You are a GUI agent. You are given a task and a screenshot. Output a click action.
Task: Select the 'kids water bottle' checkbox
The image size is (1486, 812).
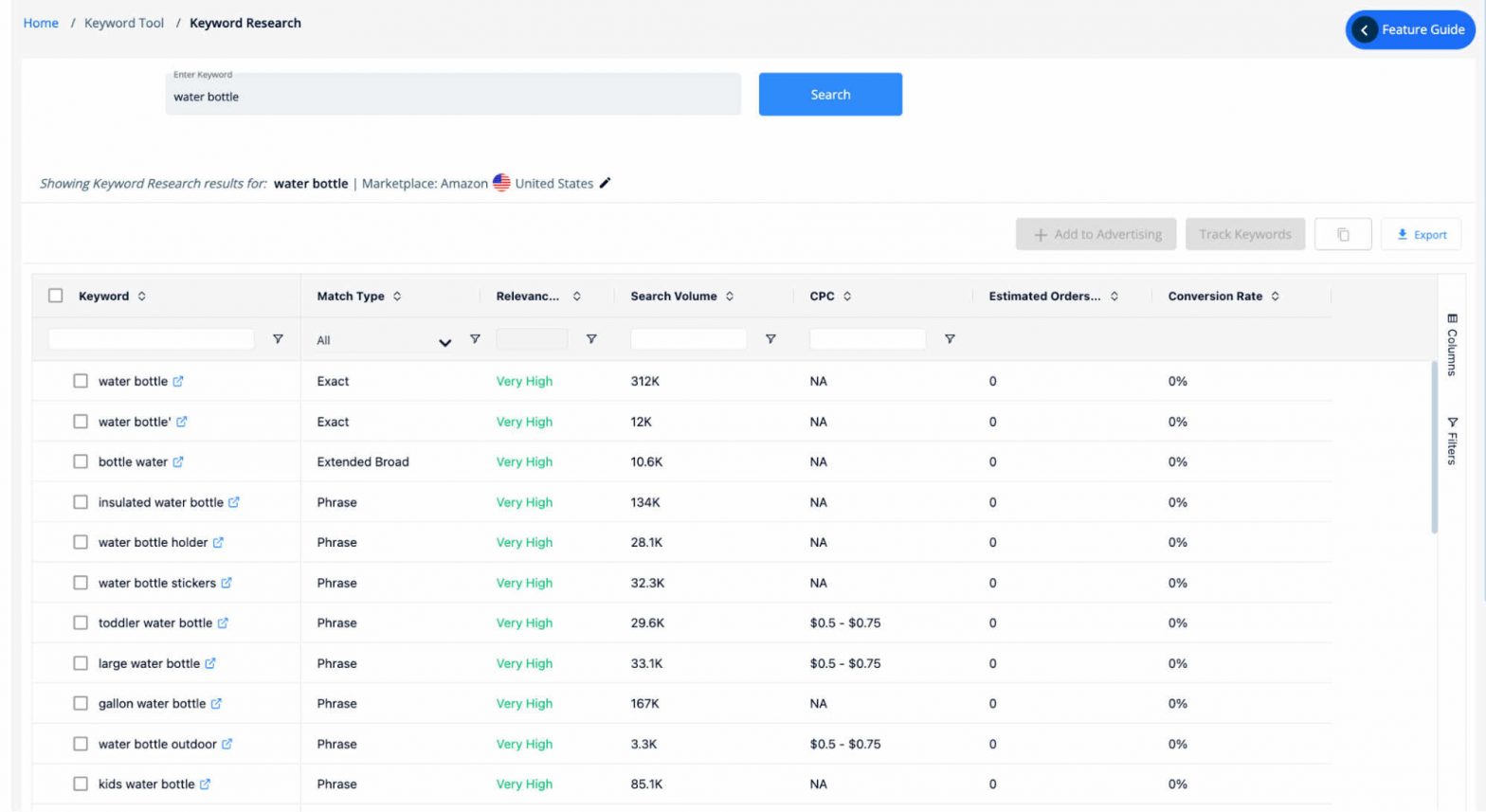click(81, 784)
